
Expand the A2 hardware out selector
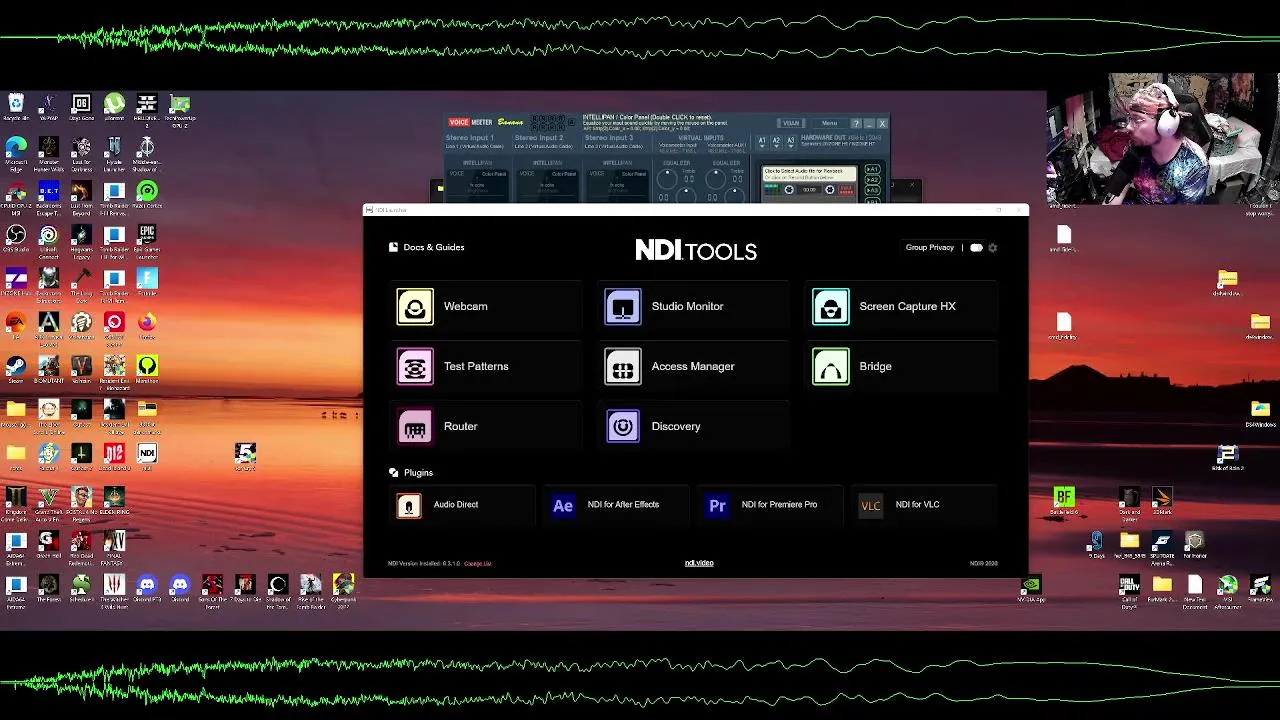776,142
